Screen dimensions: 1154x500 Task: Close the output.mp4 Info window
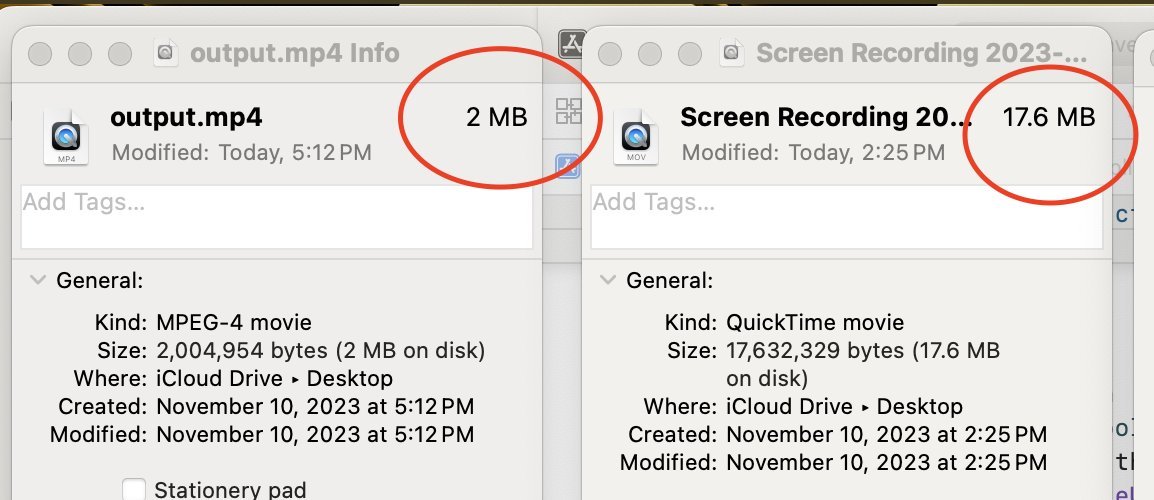[40, 54]
